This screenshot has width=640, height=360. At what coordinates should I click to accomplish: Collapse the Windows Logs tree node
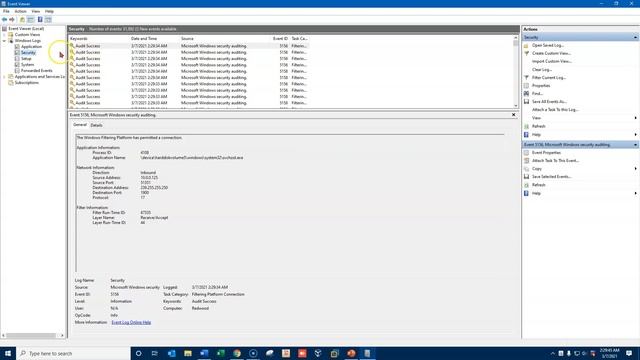click(4, 41)
